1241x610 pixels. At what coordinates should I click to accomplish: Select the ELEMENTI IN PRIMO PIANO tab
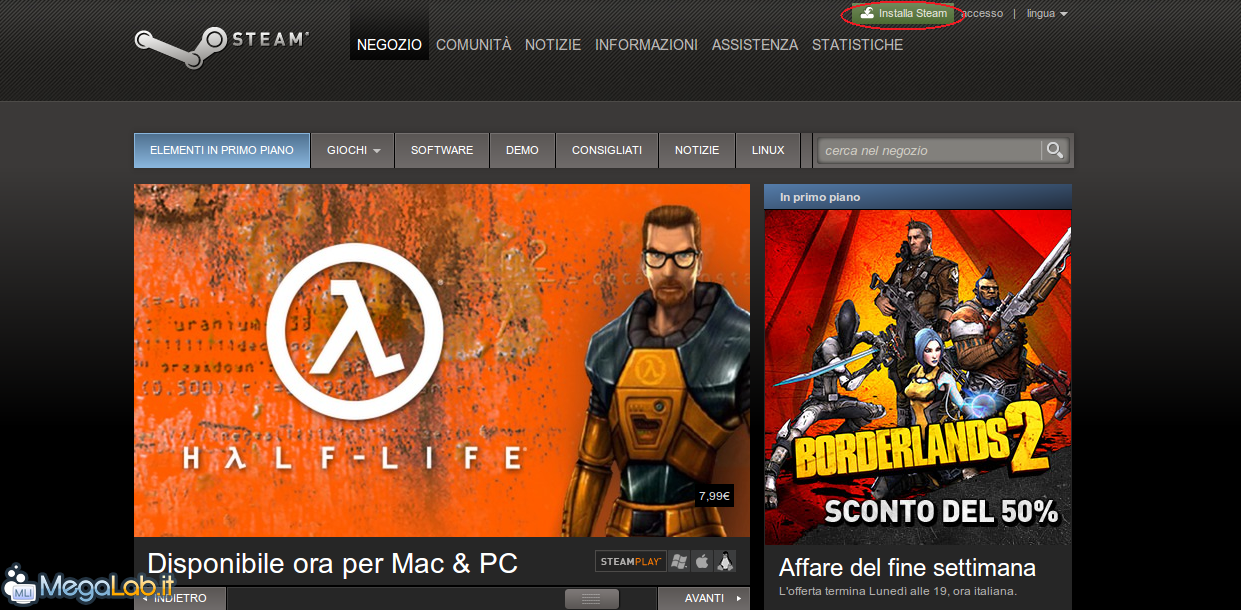[222, 150]
